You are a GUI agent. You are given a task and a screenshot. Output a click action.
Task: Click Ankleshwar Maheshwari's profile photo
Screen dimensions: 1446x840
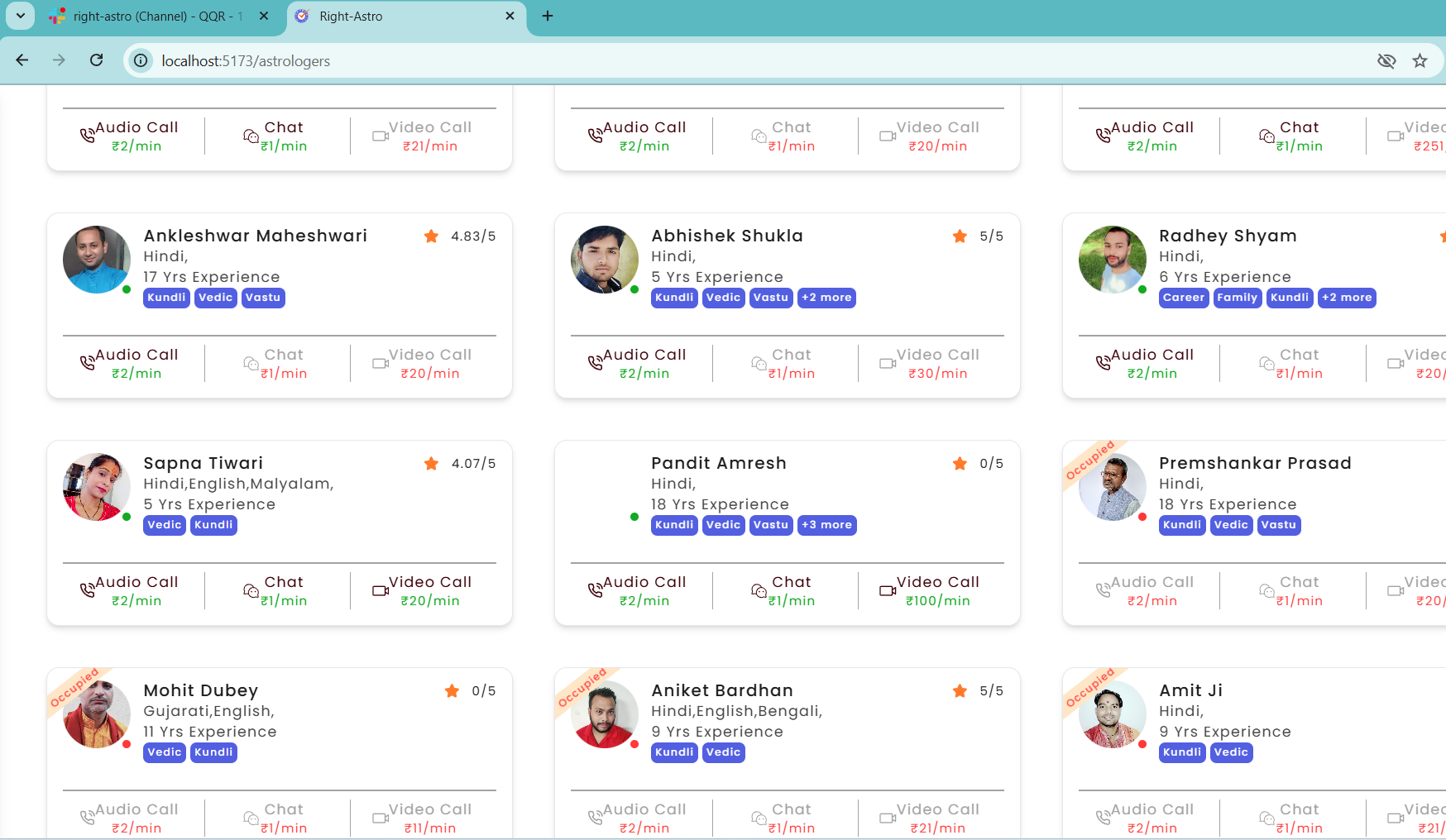point(97,260)
